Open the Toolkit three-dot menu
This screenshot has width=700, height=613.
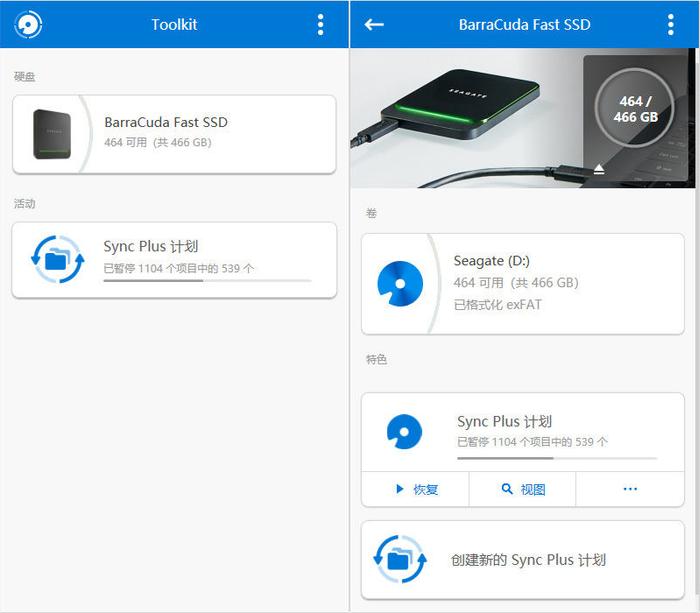coord(320,25)
